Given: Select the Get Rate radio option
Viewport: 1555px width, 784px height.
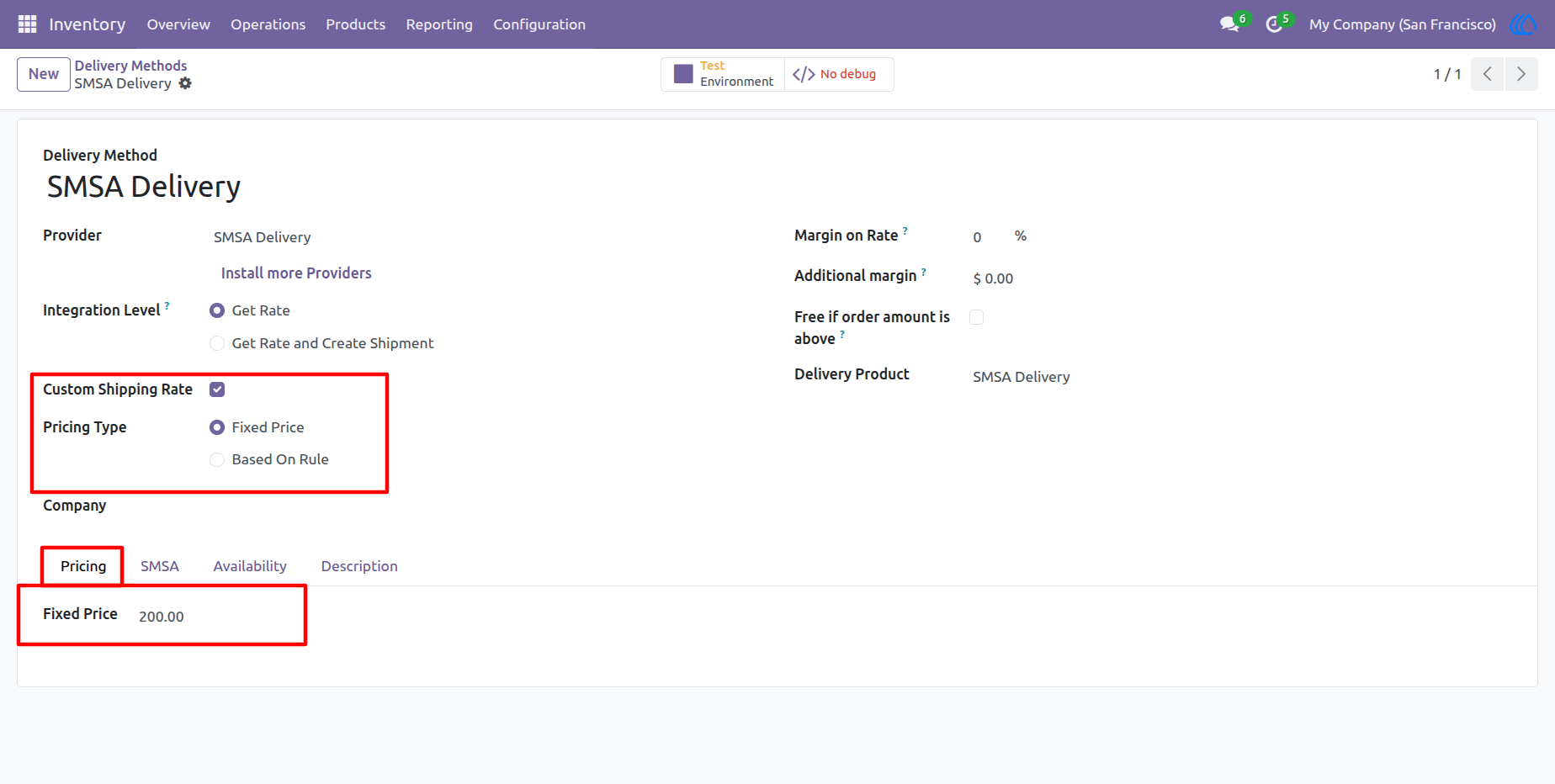Looking at the screenshot, I should (217, 310).
